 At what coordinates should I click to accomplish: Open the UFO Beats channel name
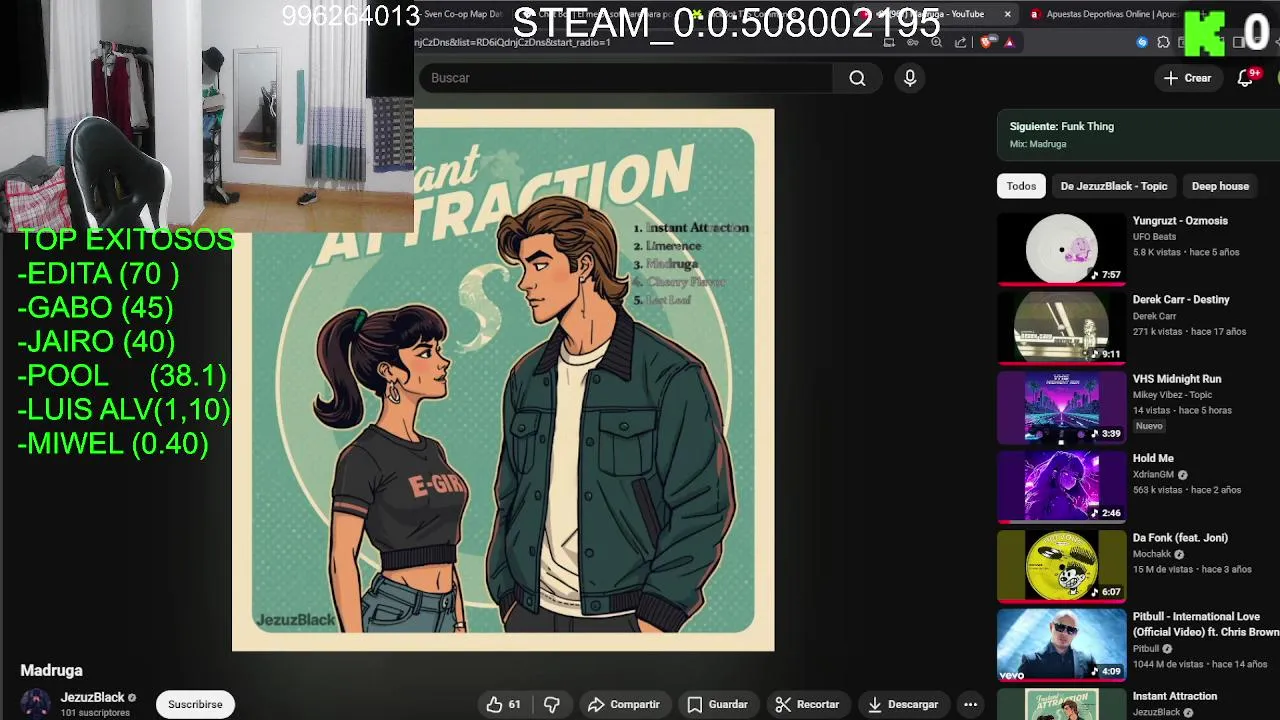[x=1154, y=237]
